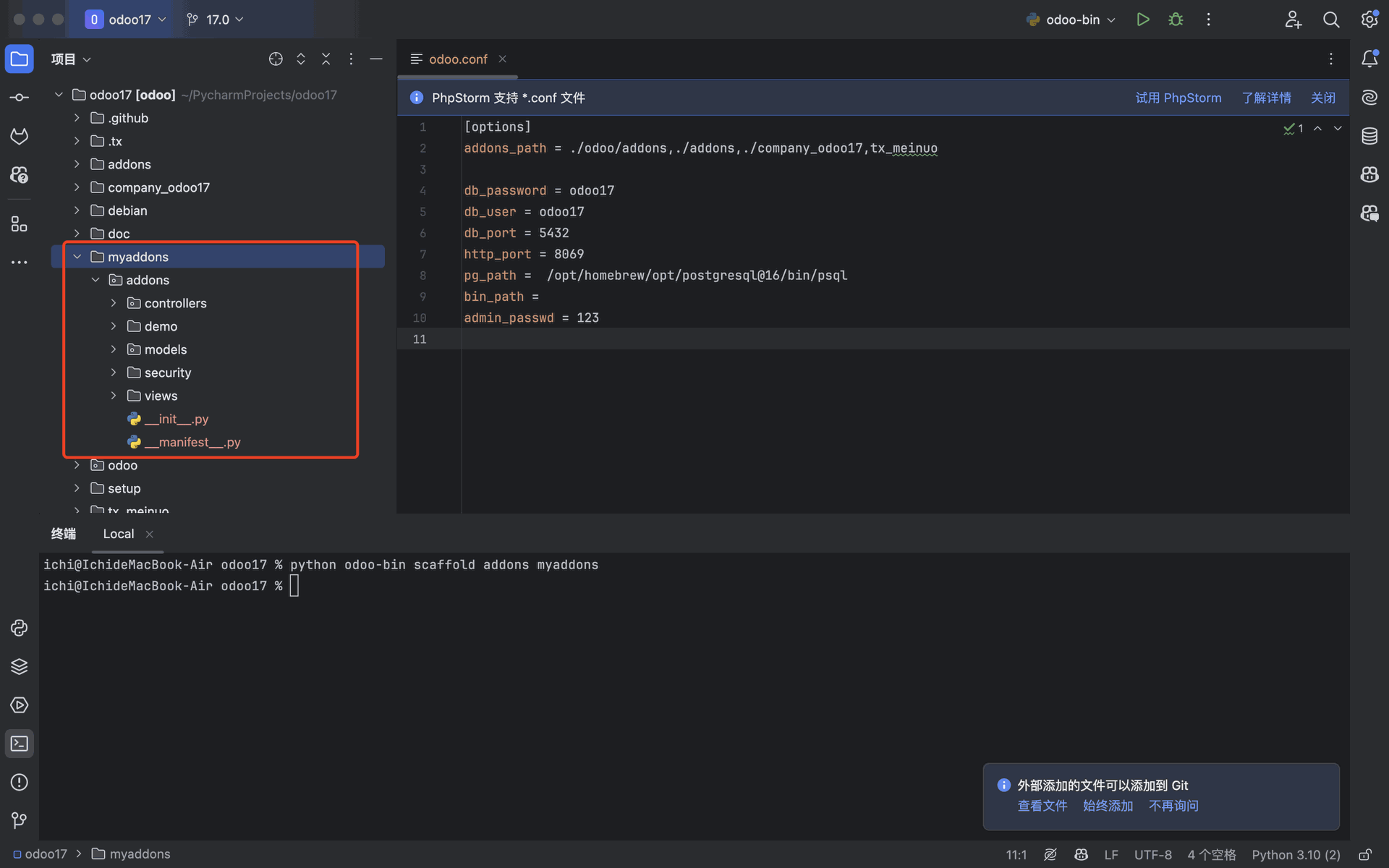Open the 17.0 git branch dropdown
The image size is (1389, 868).
[x=215, y=20]
